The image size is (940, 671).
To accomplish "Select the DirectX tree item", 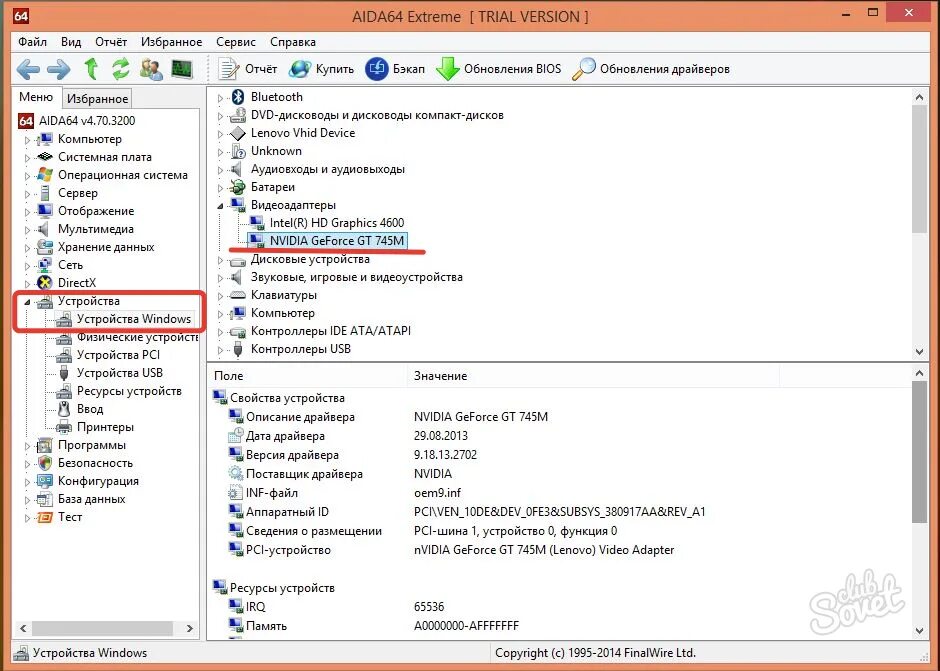I will [77, 283].
